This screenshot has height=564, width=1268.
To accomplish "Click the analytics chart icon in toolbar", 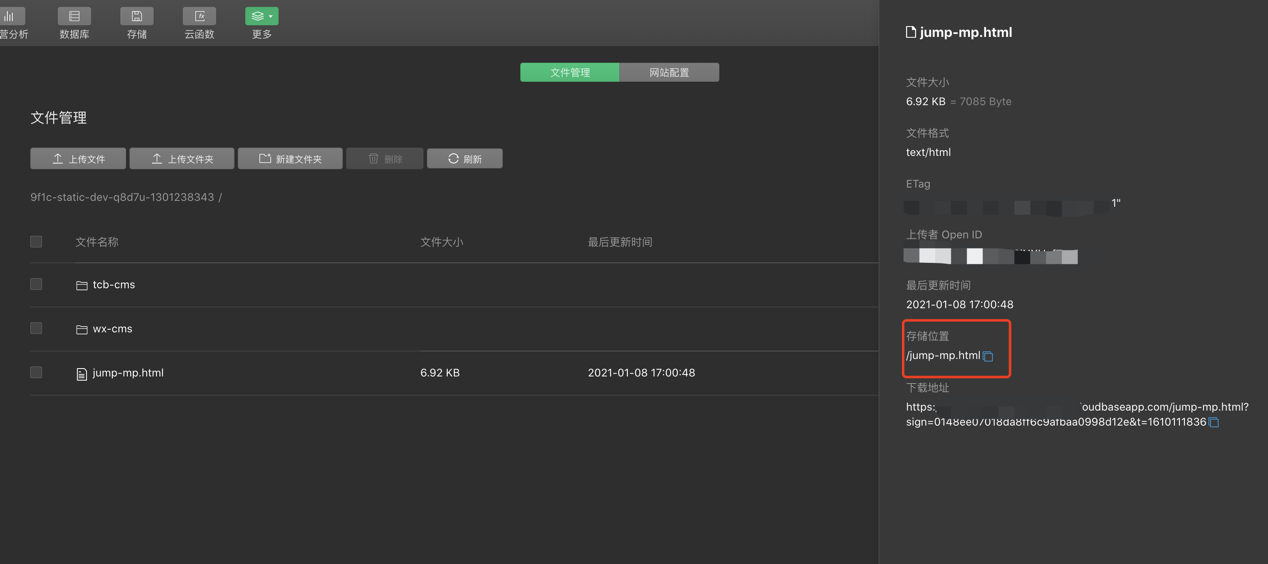I will tap(10, 17).
